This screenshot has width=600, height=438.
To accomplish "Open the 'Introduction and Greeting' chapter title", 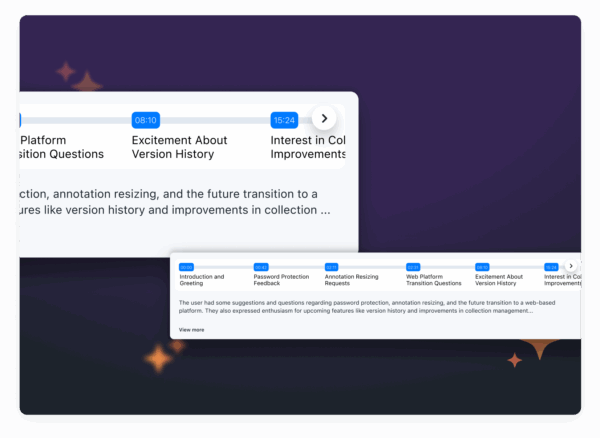I will coord(202,280).
